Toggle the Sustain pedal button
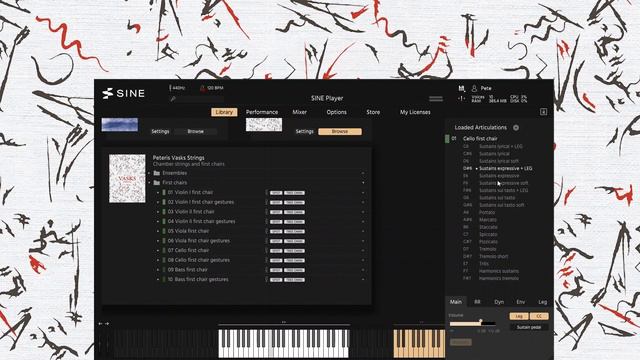The width and height of the screenshot is (640, 360). [x=529, y=327]
